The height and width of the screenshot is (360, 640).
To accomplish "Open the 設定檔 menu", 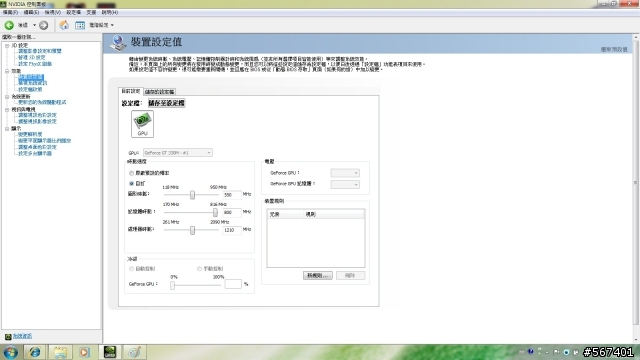I will pos(73,13).
